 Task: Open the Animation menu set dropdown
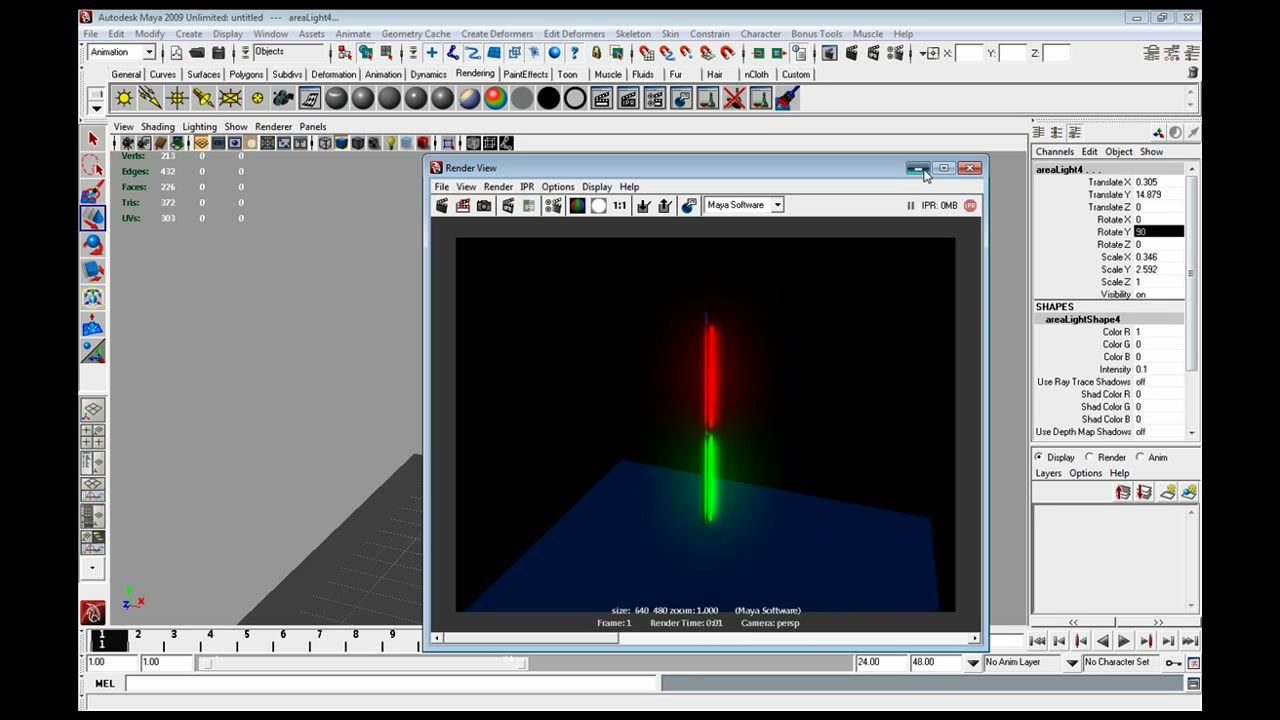149,52
